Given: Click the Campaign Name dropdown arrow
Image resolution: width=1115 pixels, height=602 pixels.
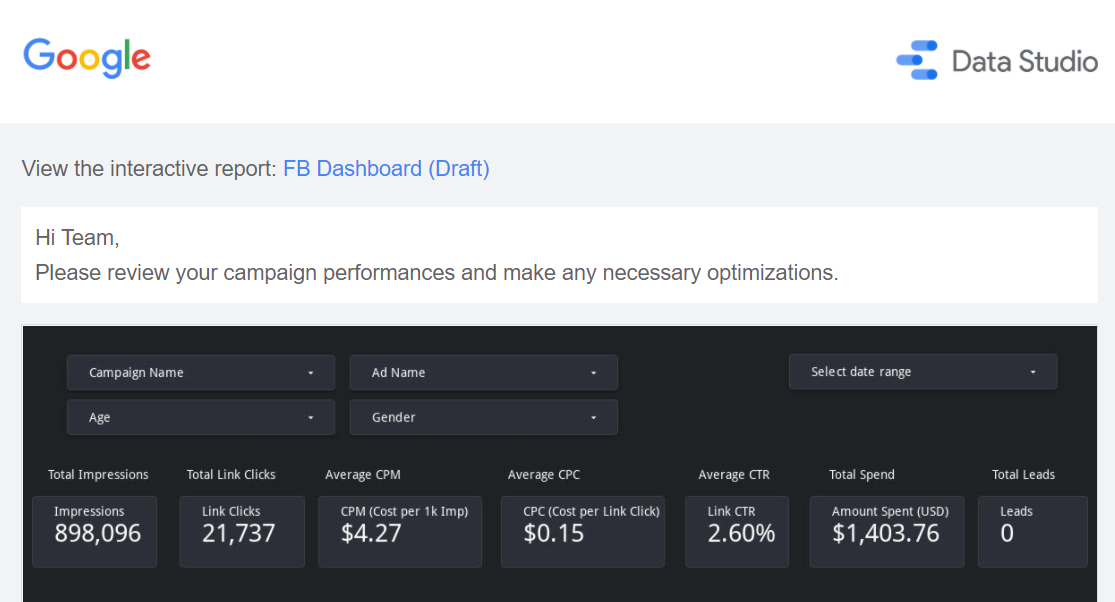Looking at the screenshot, I should pyautogui.click(x=311, y=373).
